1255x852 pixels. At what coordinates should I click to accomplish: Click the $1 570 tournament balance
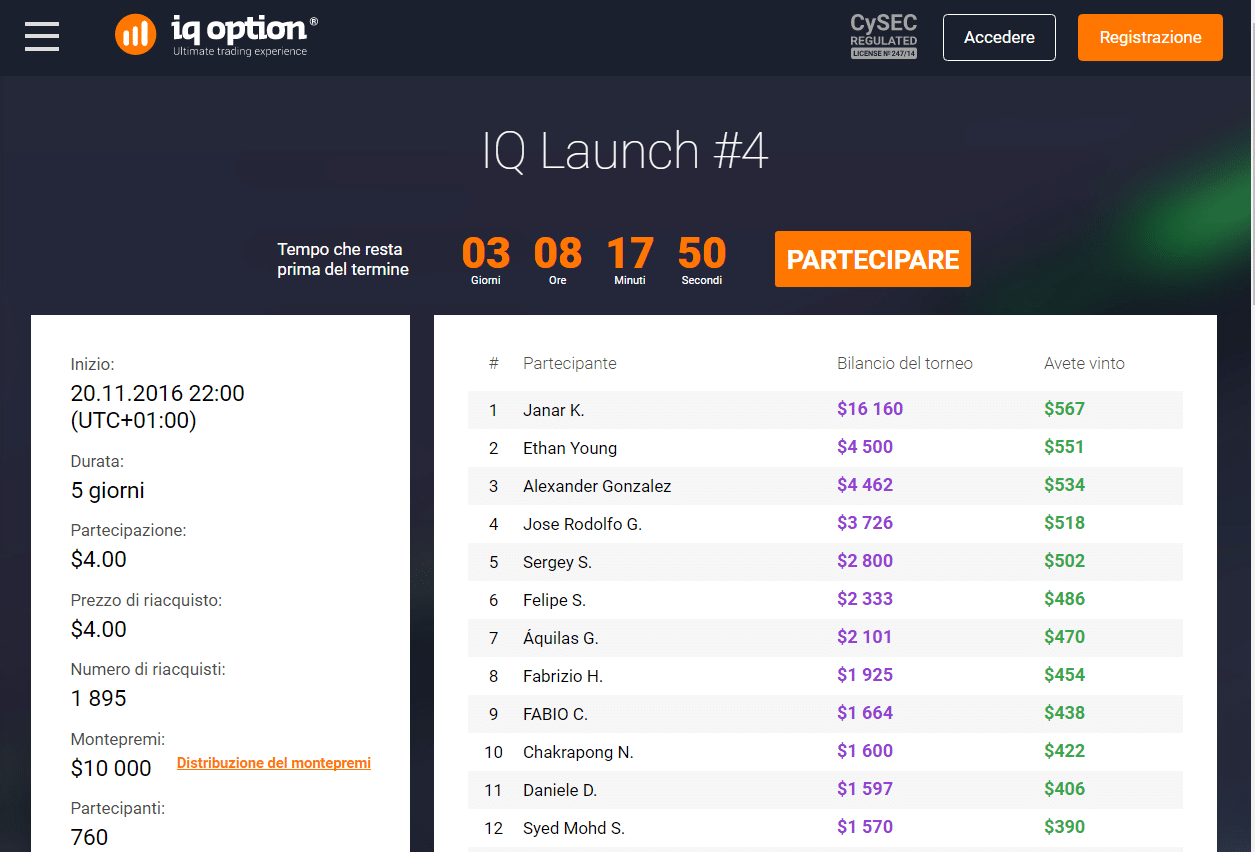coord(865,827)
